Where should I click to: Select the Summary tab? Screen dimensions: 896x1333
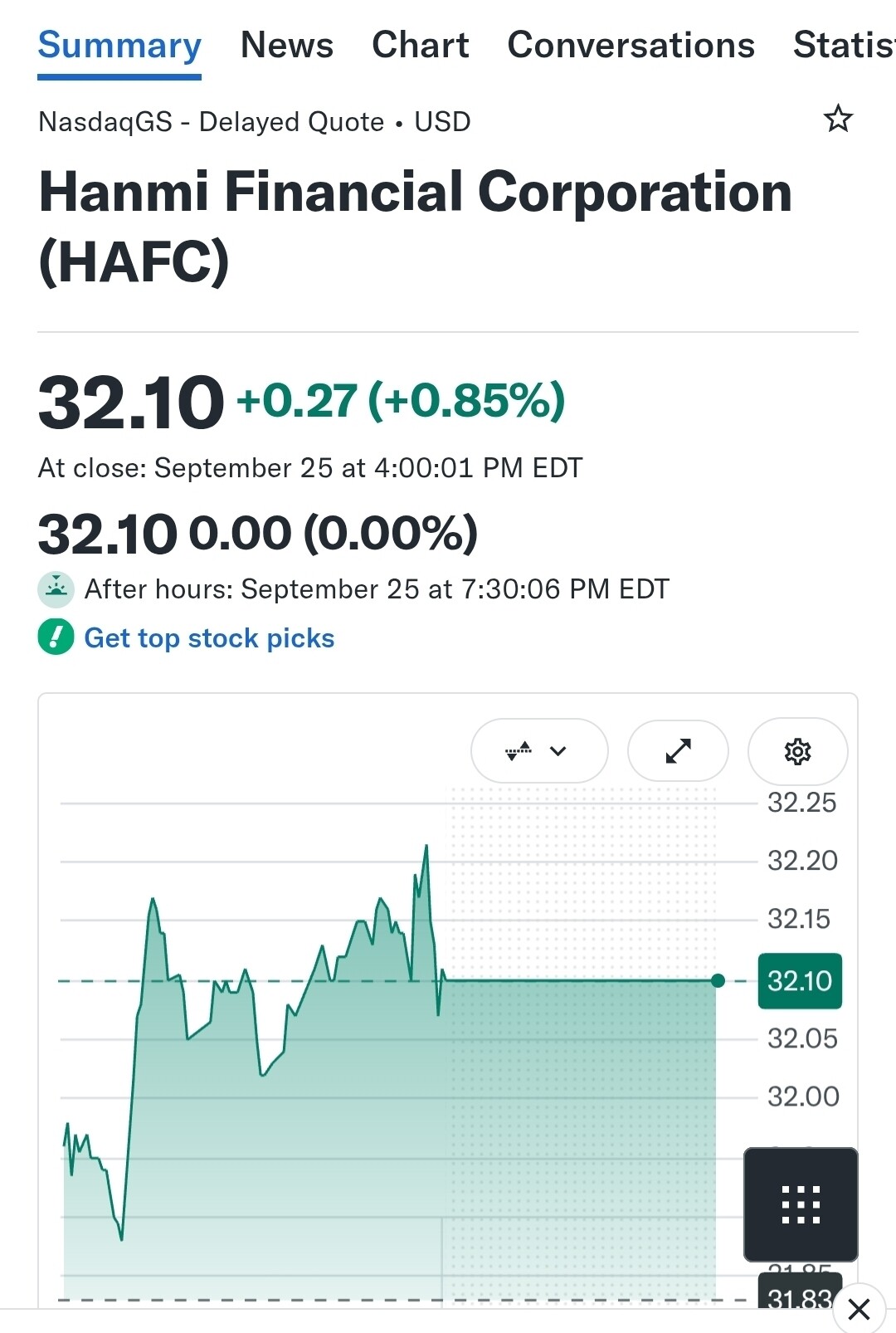(x=119, y=45)
